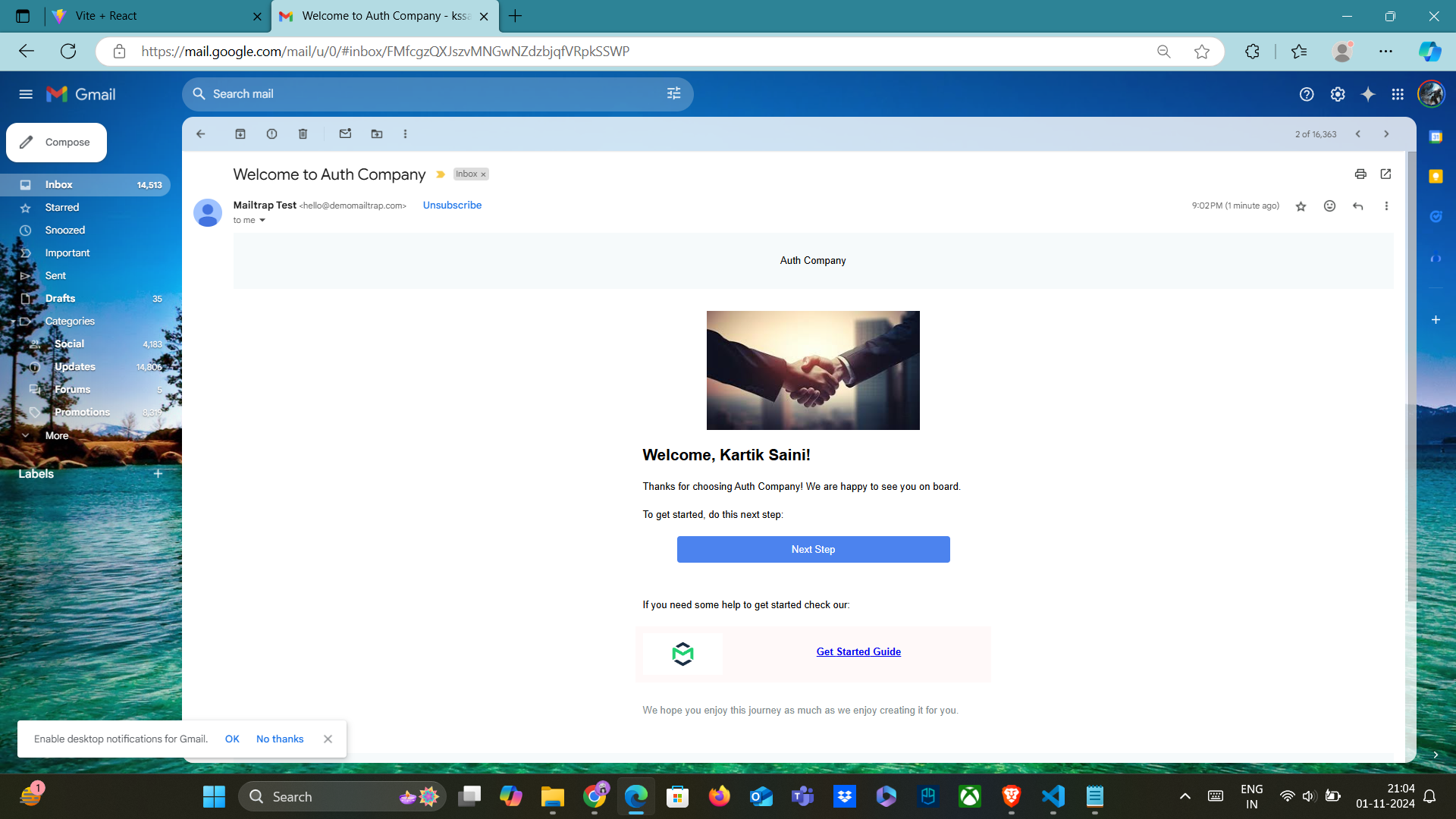Click No thanks for notifications
This screenshot has height=819, width=1456.
coord(280,739)
